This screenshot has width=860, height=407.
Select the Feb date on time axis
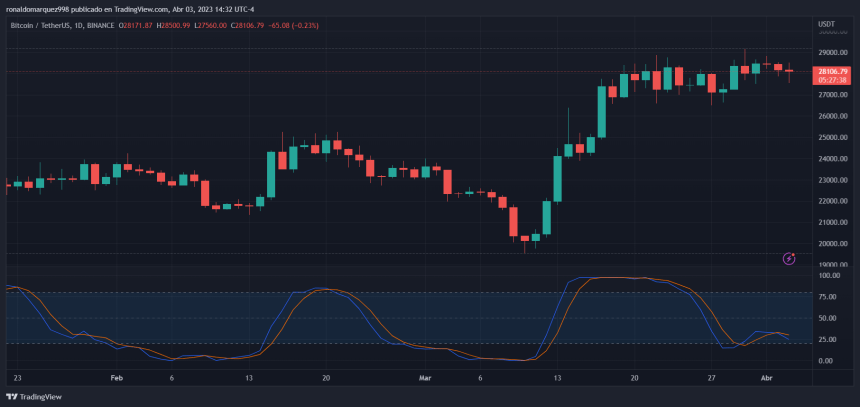point(116,379)
